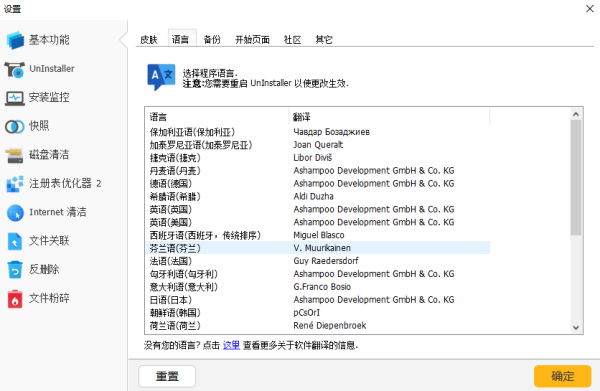This screenshot has height=391, width=600.
Task: Click the 反删除 undelete icon
Action: point(15,270)
